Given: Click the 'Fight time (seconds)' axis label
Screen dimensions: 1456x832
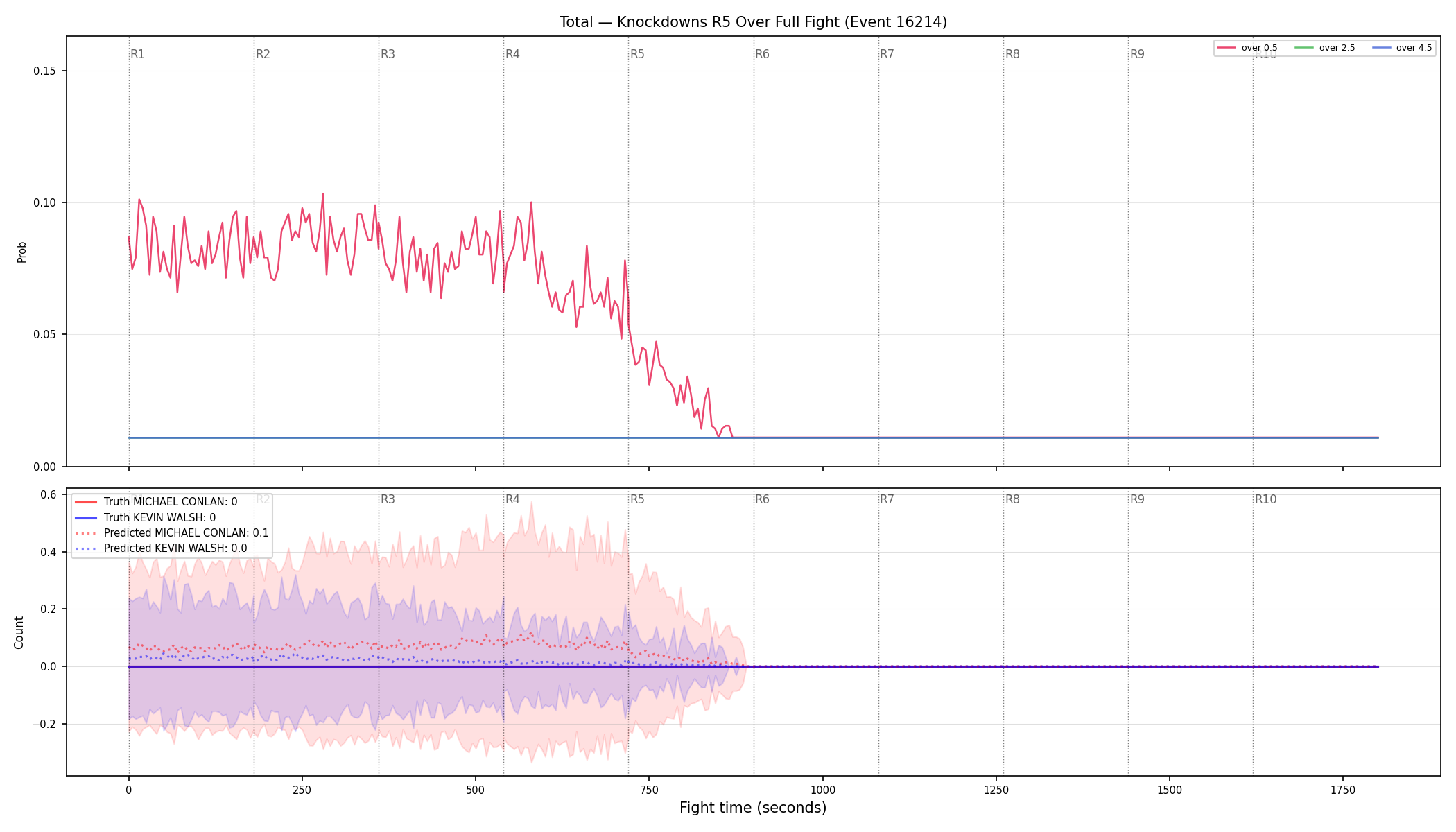Looking at the screenshot, I should pyautogui.click(x=753, y=808).
